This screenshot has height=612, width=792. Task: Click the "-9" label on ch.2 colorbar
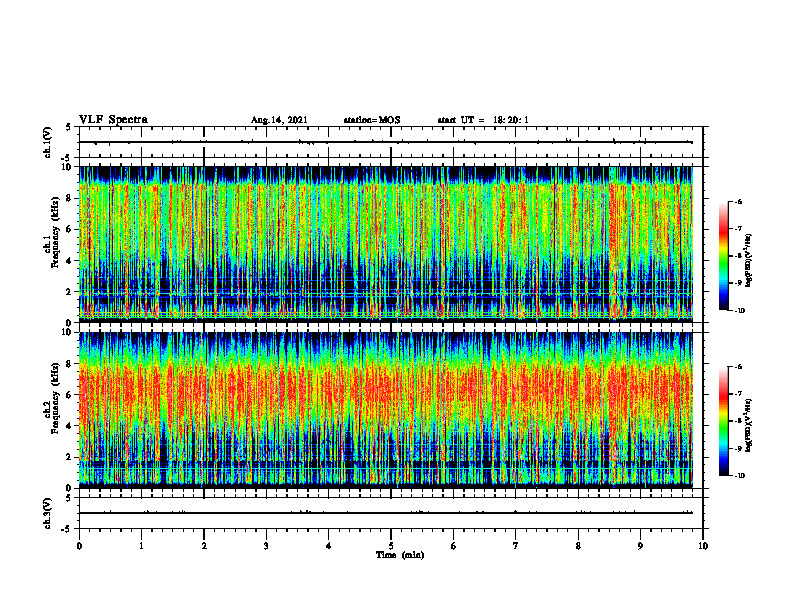(739, 448)
